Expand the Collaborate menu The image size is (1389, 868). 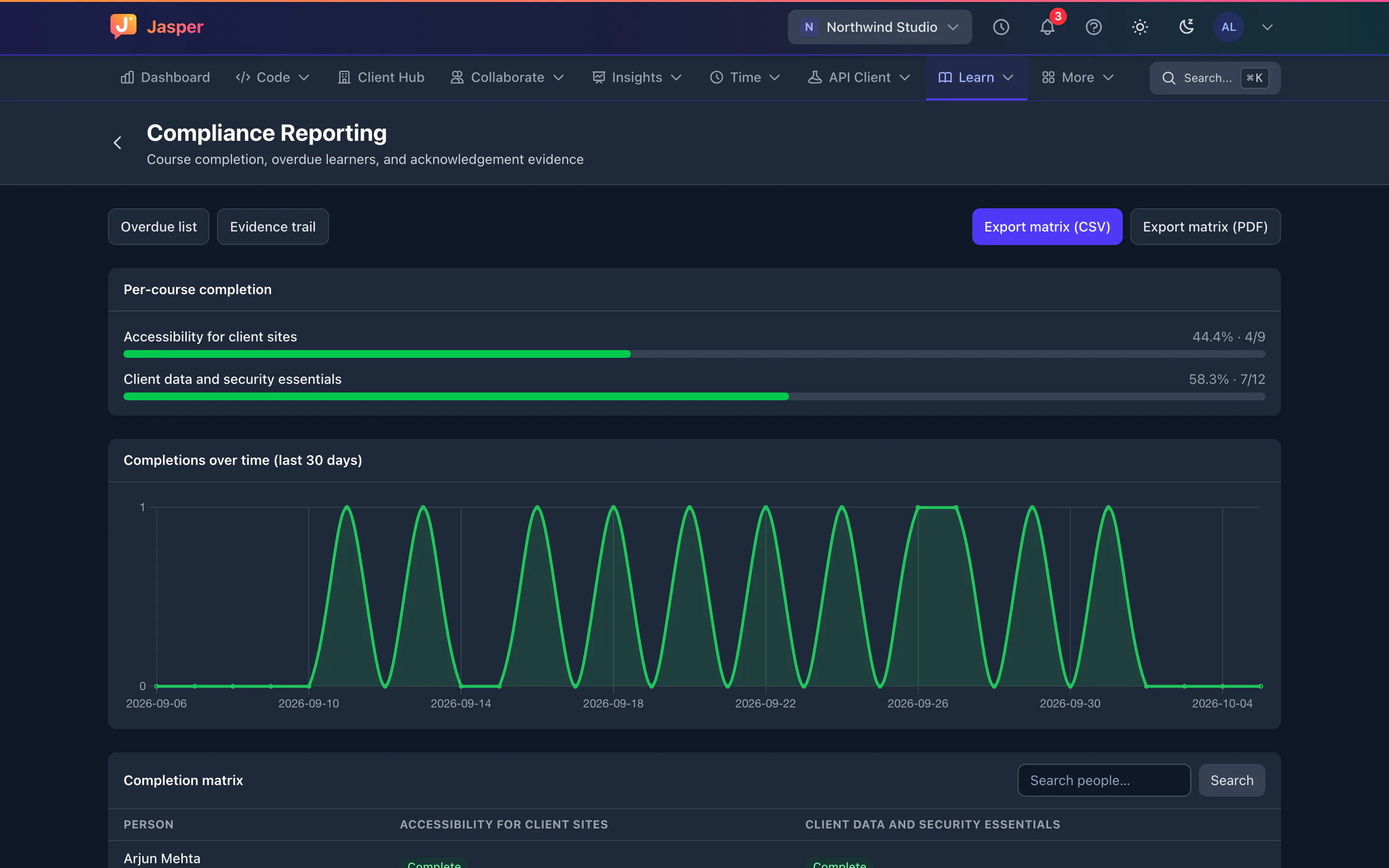pos(508,78)
